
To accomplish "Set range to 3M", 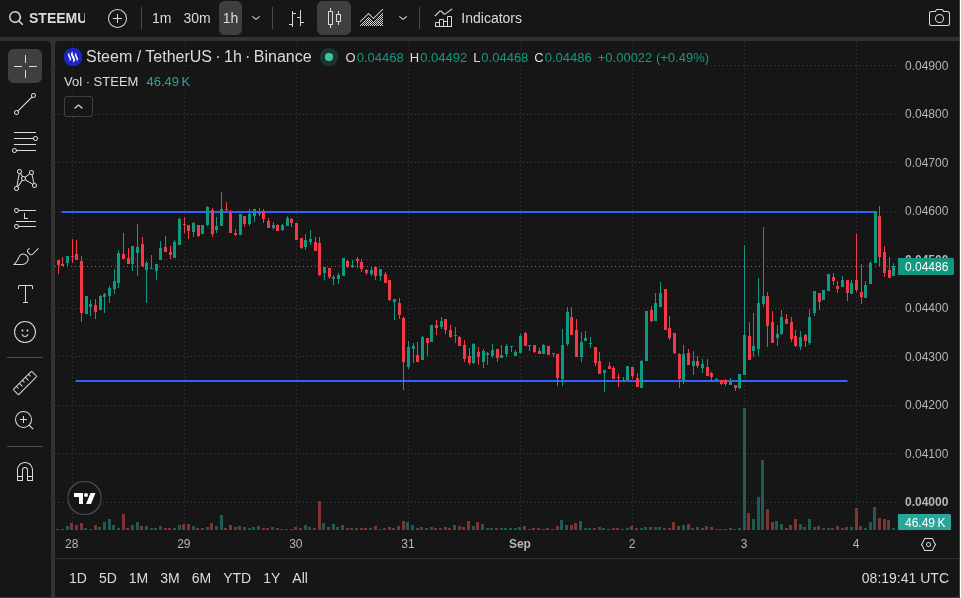I will pos(170,578).
